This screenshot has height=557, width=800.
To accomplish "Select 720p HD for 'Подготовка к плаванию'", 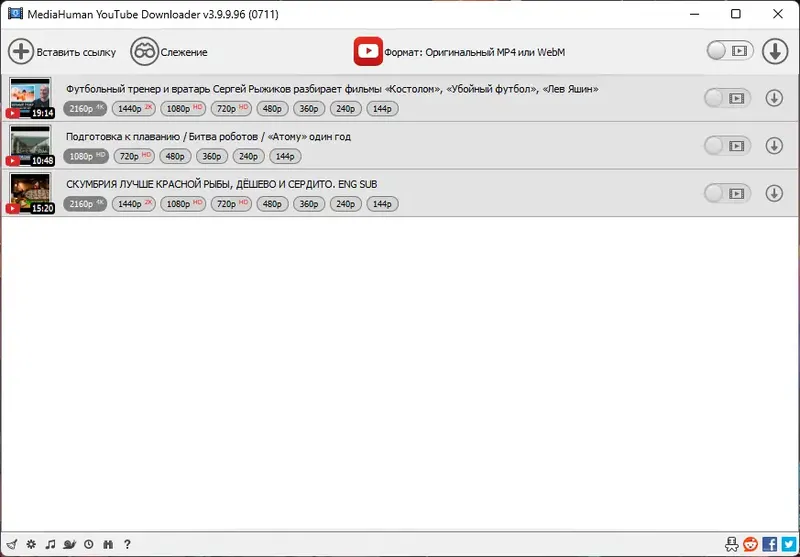I will point(134,156).
